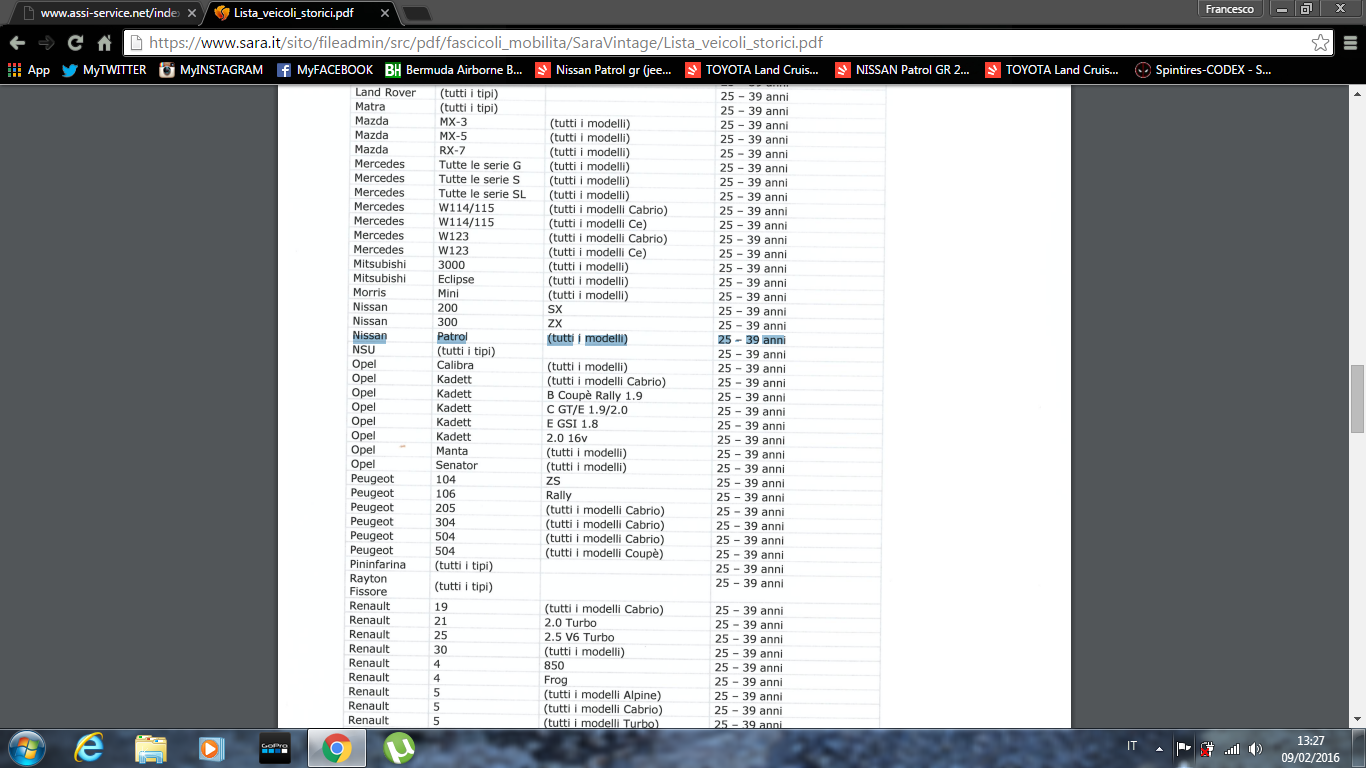
Task: Open a new tab button
Action: tap(416, 13)
